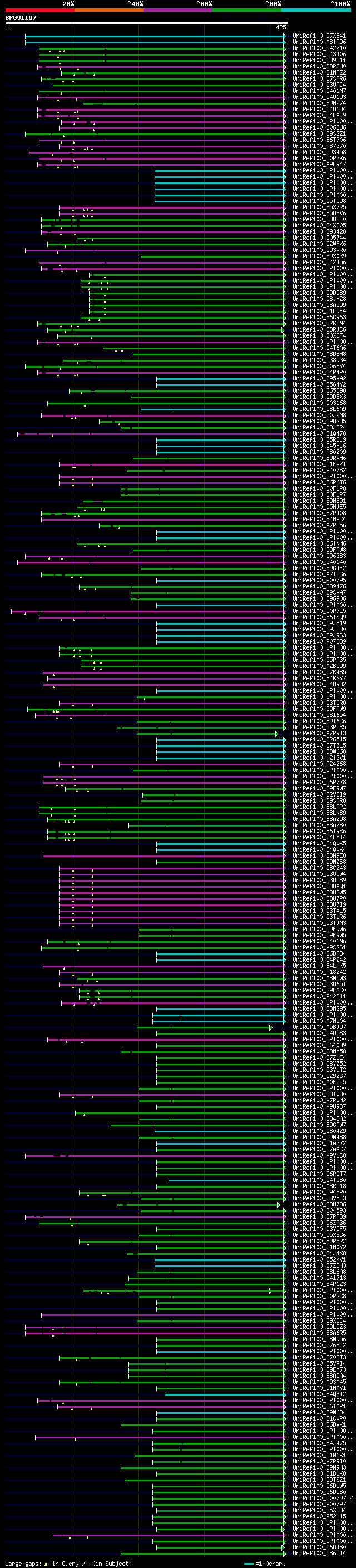This screenshot has width=356, height=1568.
Task: Open hit UniRef100_Q39311
Action: (x=319, y=60)
